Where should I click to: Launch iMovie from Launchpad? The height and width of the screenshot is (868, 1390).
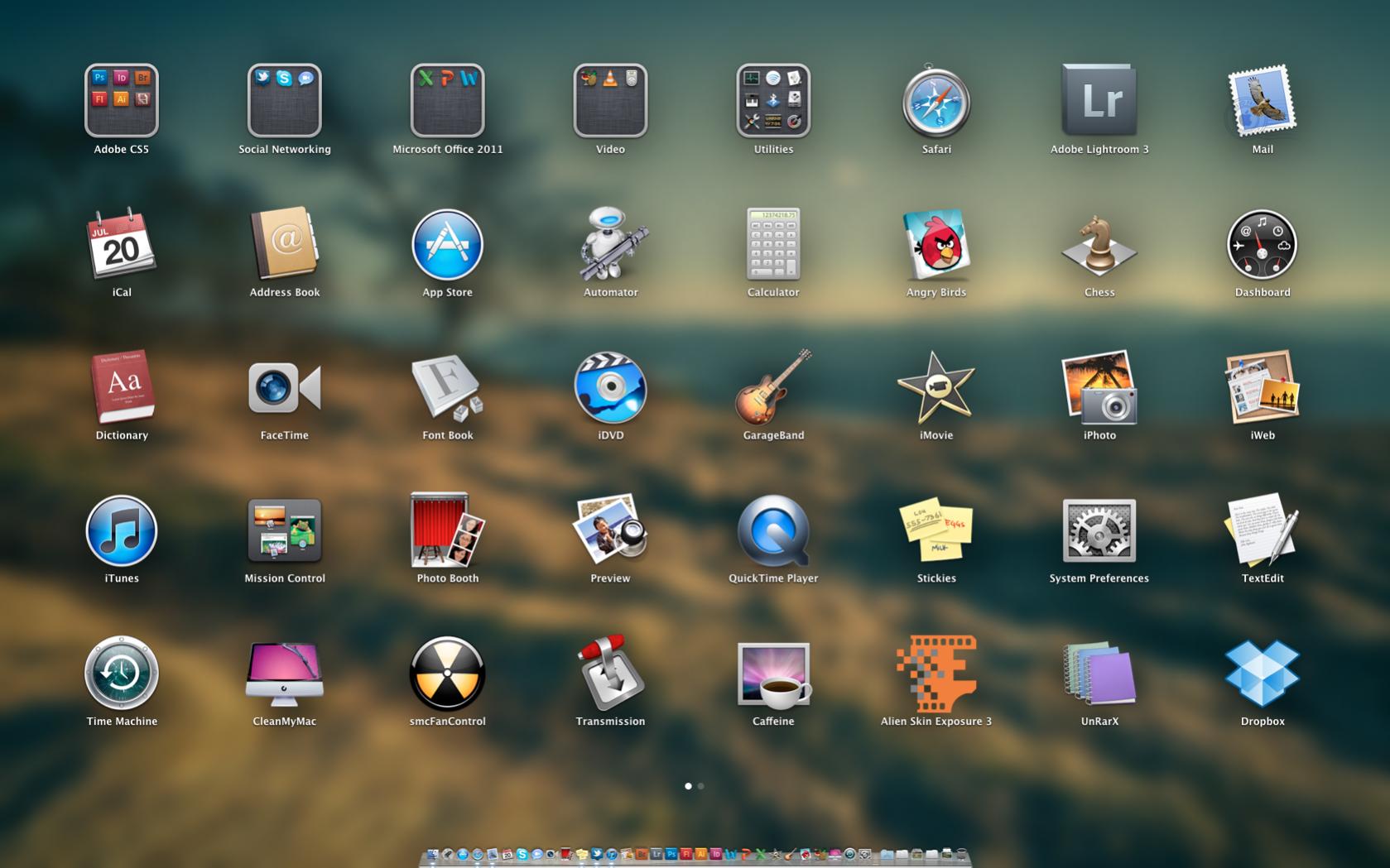pyautogui.click(x=936, y=386)
